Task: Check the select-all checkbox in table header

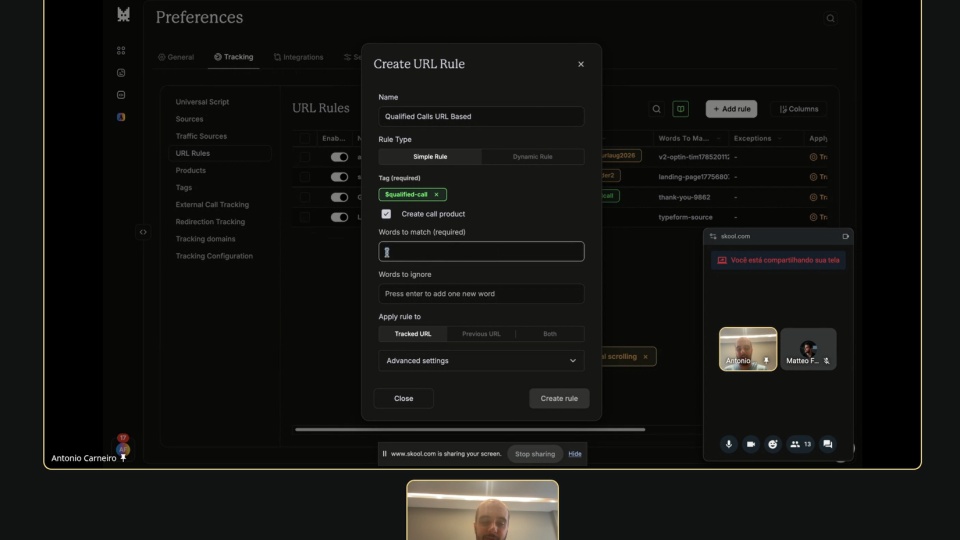Action: click(304, 138)
